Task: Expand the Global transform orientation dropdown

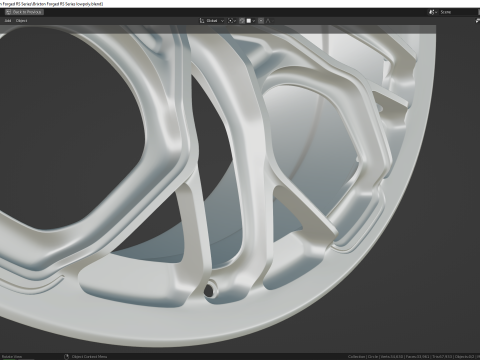Action: point(215,21)
